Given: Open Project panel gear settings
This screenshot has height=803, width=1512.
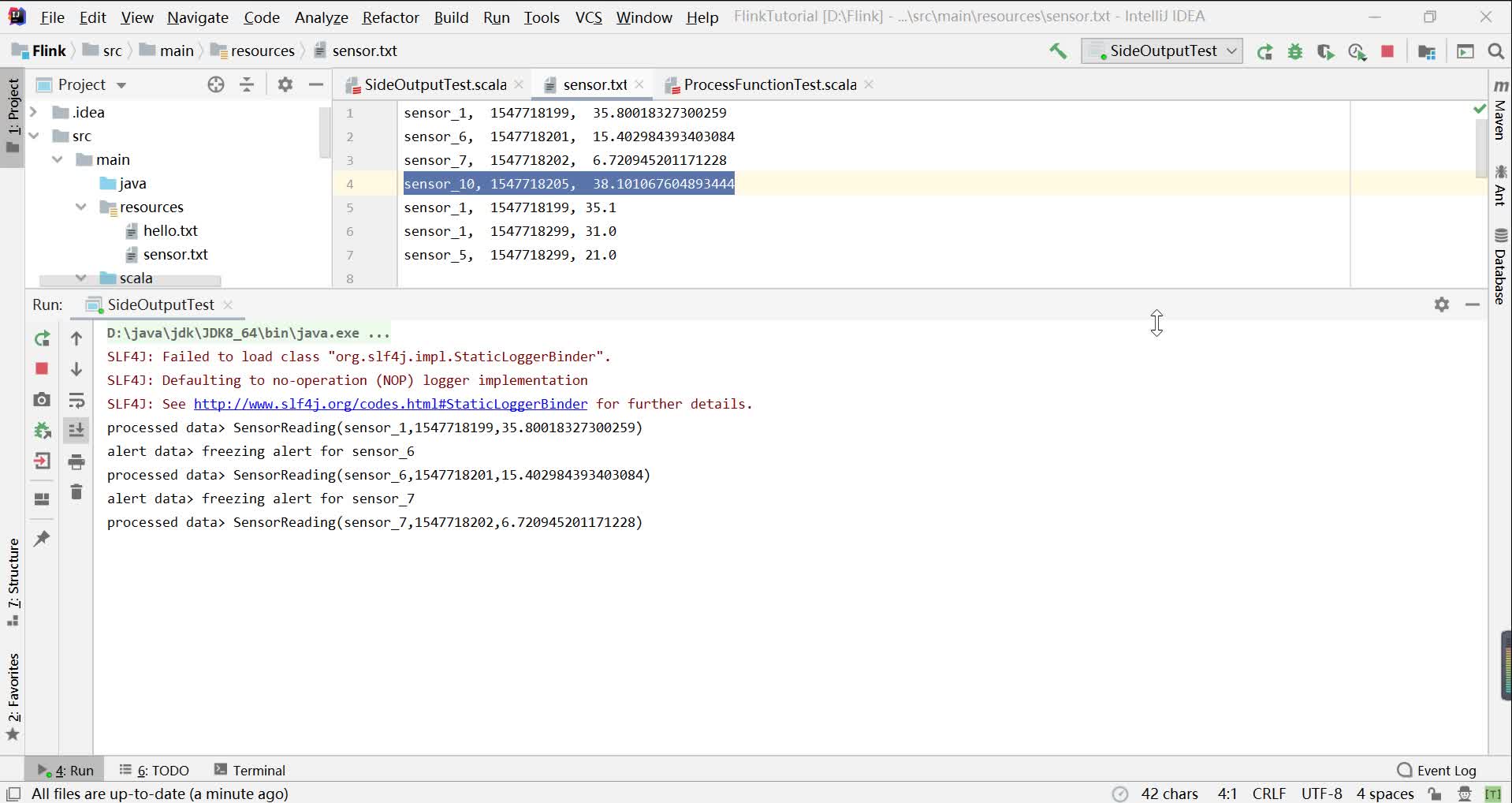Looking at the screenshot, I should coord(285,84).
